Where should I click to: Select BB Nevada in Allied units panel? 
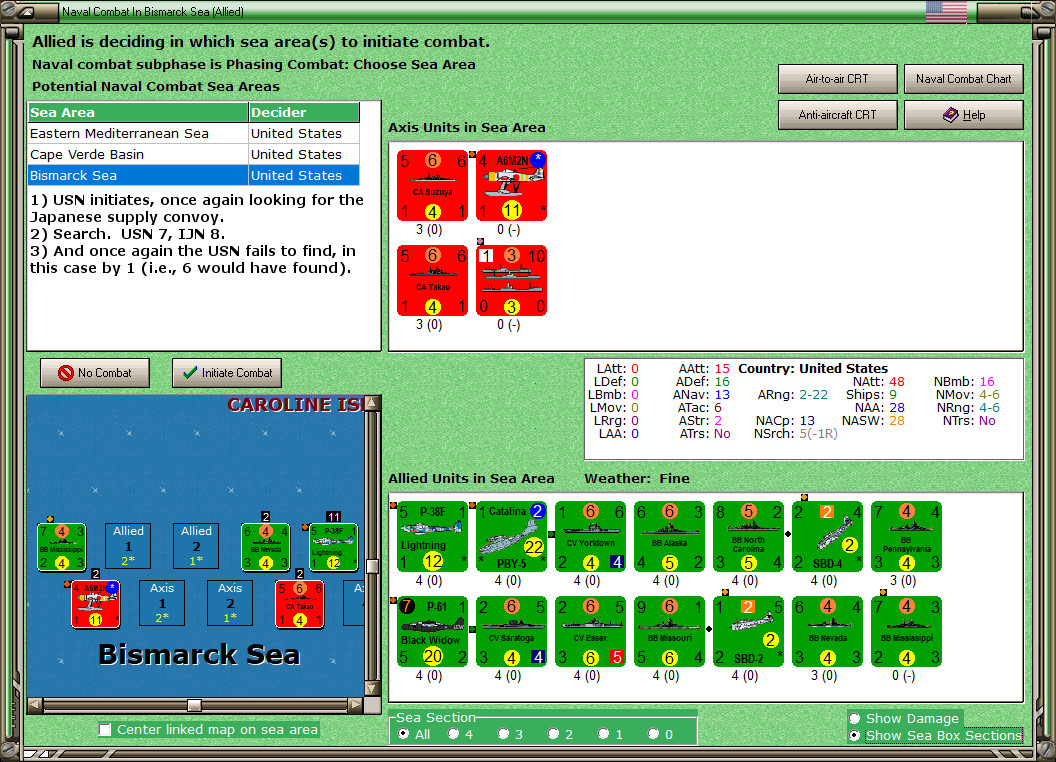click(828, 631)
